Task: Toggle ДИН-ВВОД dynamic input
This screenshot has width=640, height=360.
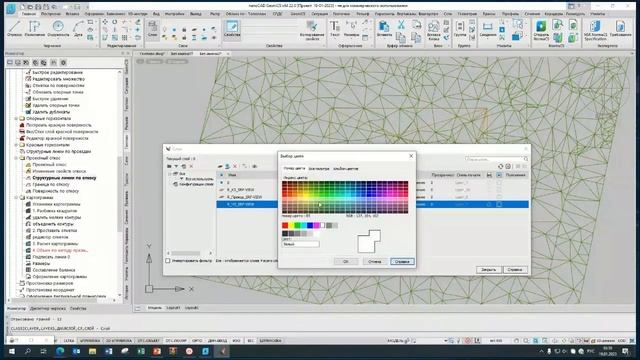Action: click(218, 340)
